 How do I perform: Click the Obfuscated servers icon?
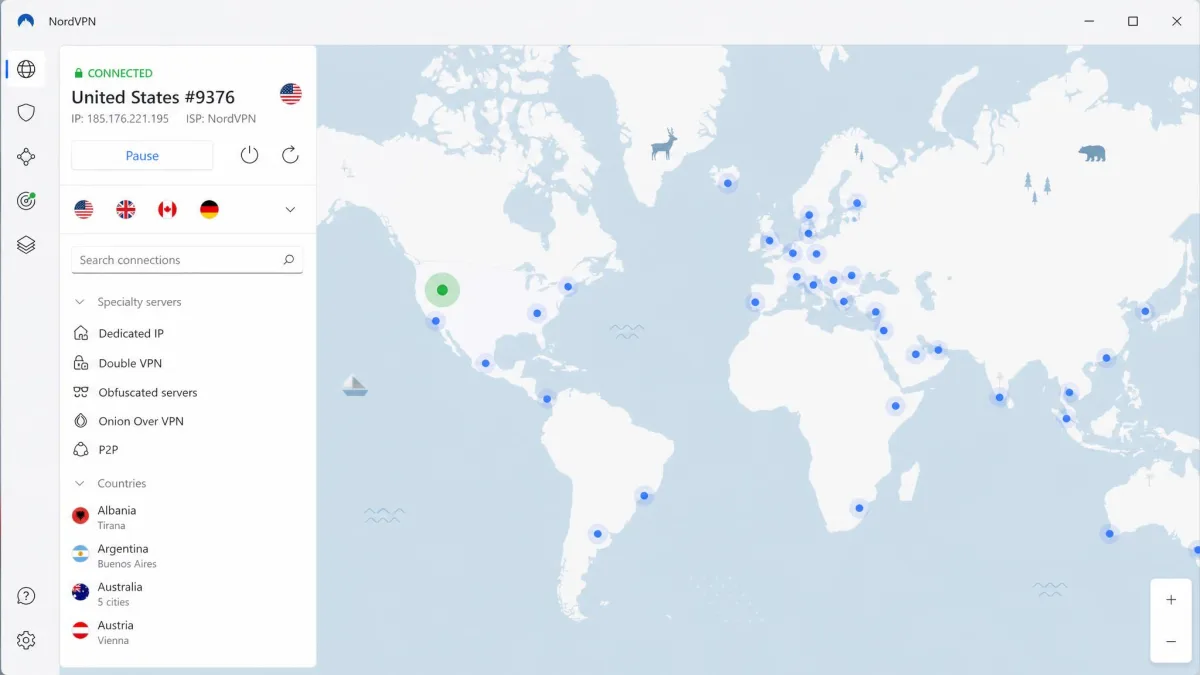click(x=81, y=392)
